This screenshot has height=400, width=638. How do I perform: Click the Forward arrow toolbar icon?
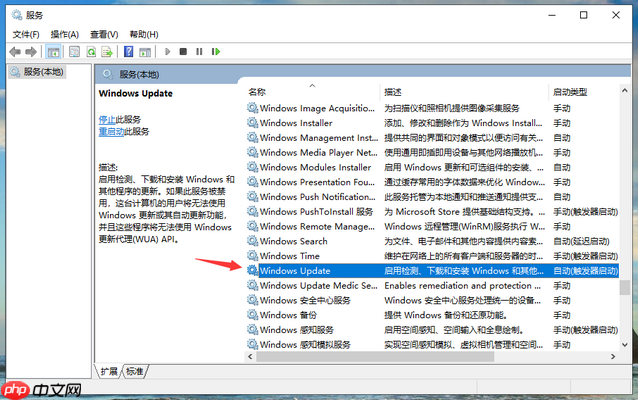click(x=31, y=52)
